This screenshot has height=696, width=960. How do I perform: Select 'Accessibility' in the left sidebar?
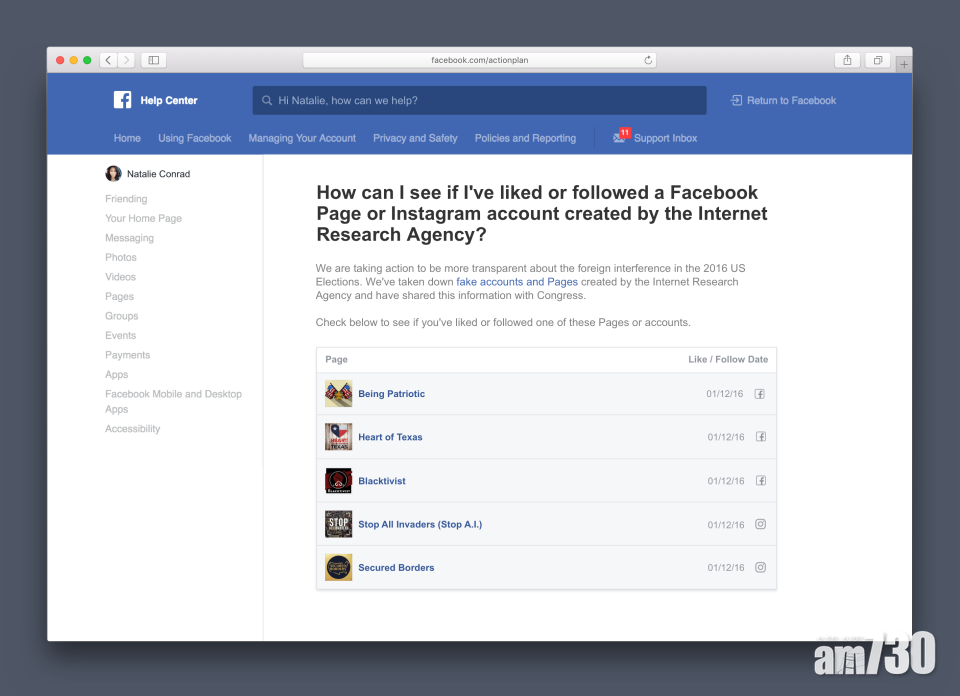pos(132,428)
